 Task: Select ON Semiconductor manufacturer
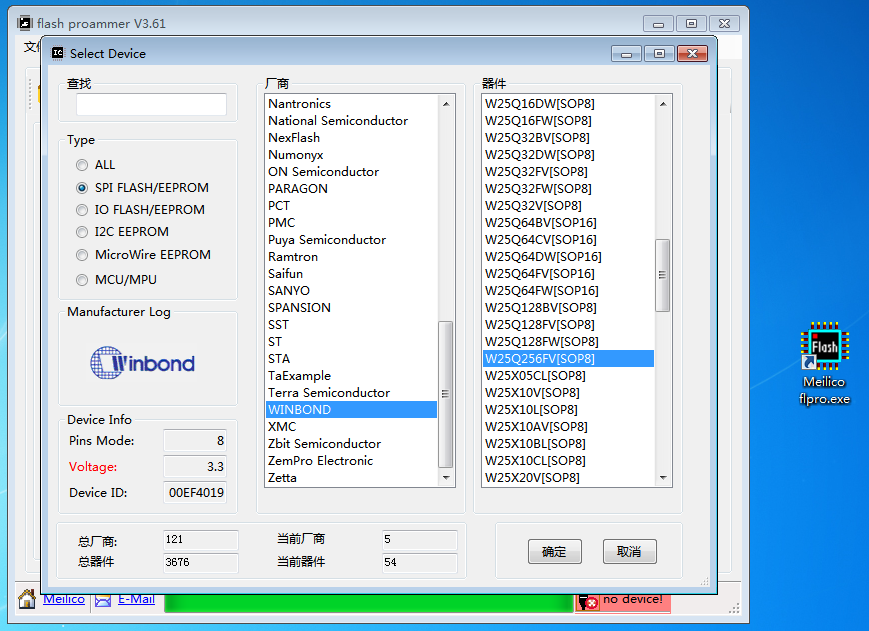coord(351,172)
